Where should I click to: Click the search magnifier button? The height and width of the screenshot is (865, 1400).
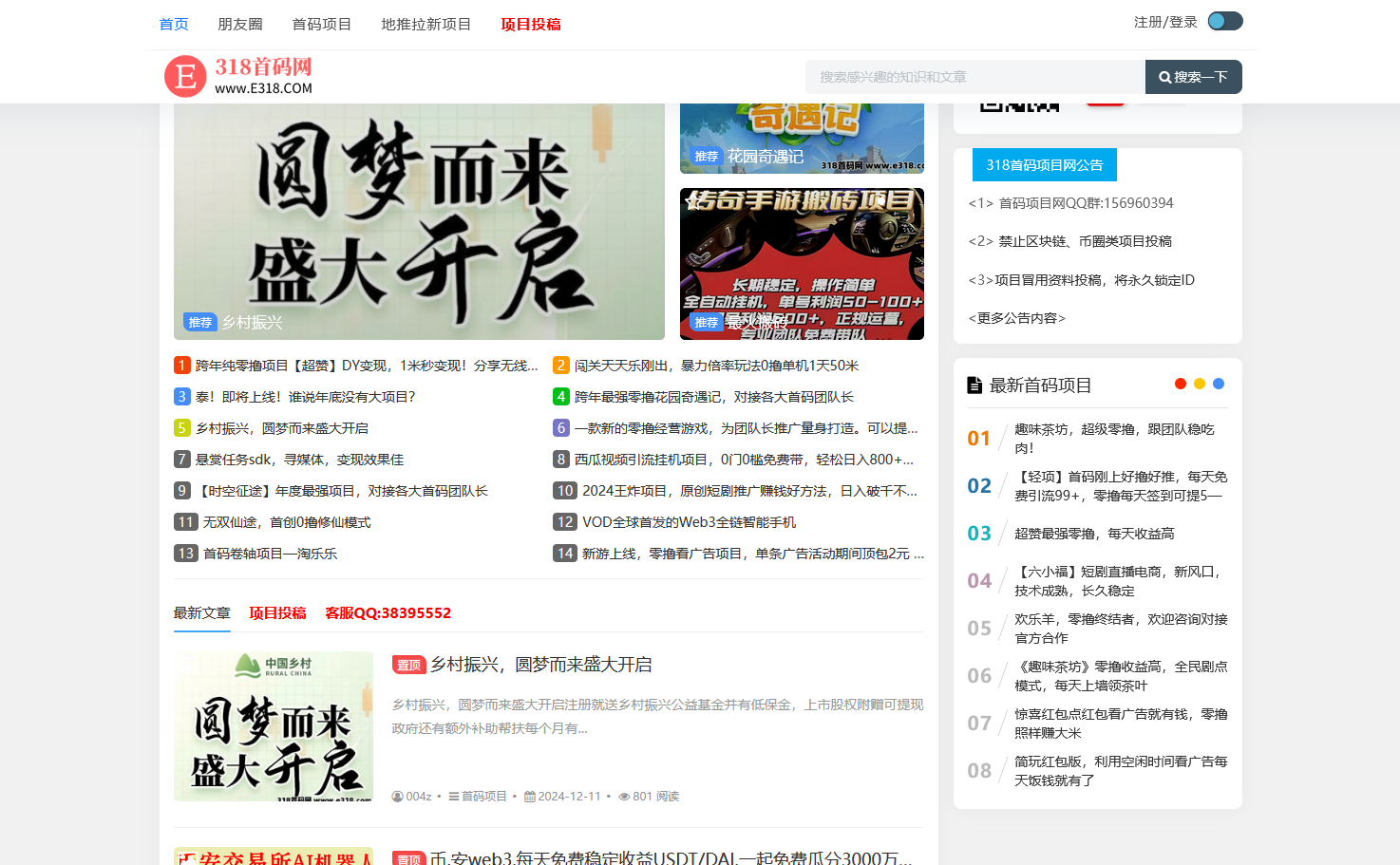(1193, 77)
